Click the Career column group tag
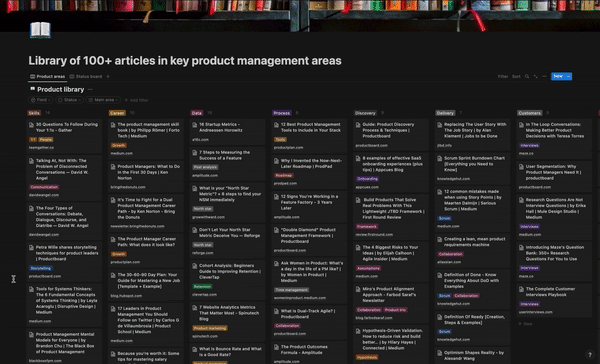This screenshot has width=600, height=364. [x=117, y=113]
